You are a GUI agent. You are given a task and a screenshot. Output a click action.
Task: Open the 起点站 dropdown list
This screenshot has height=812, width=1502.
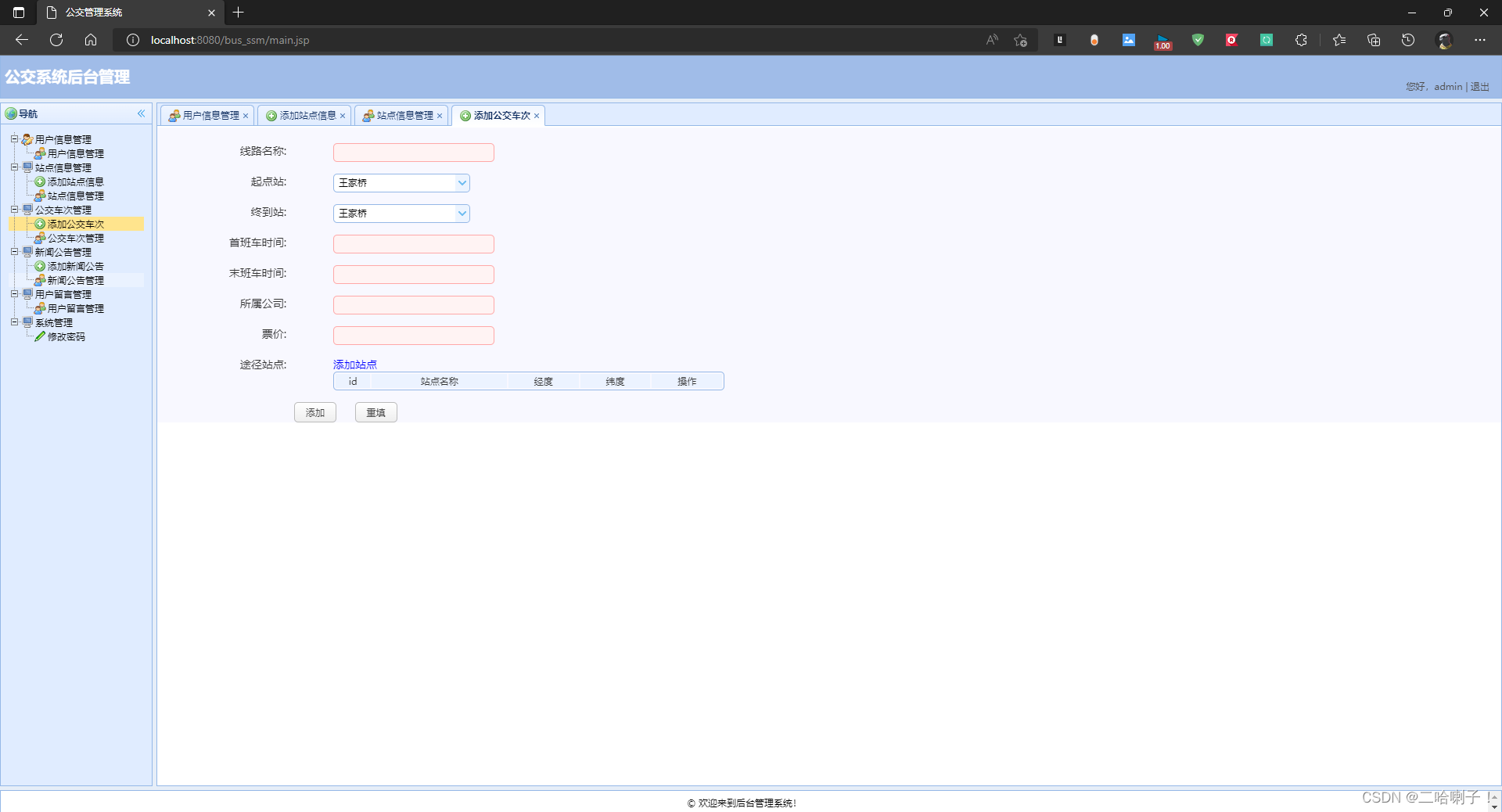[x=462, y=183]
